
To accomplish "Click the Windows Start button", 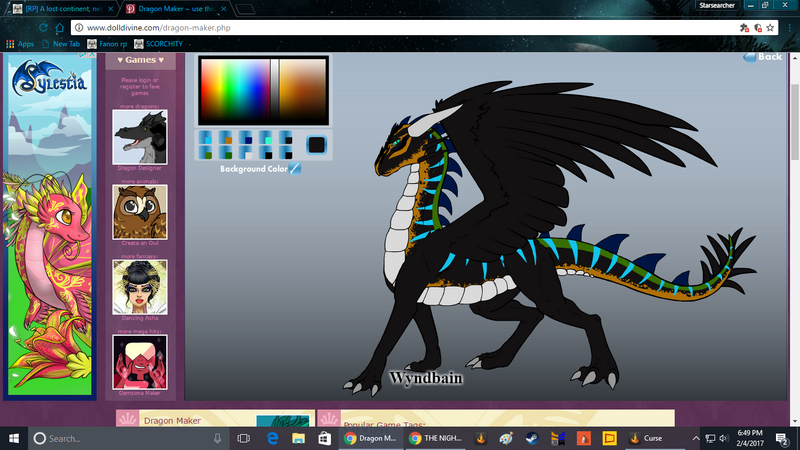I will [x=14, y=438].
